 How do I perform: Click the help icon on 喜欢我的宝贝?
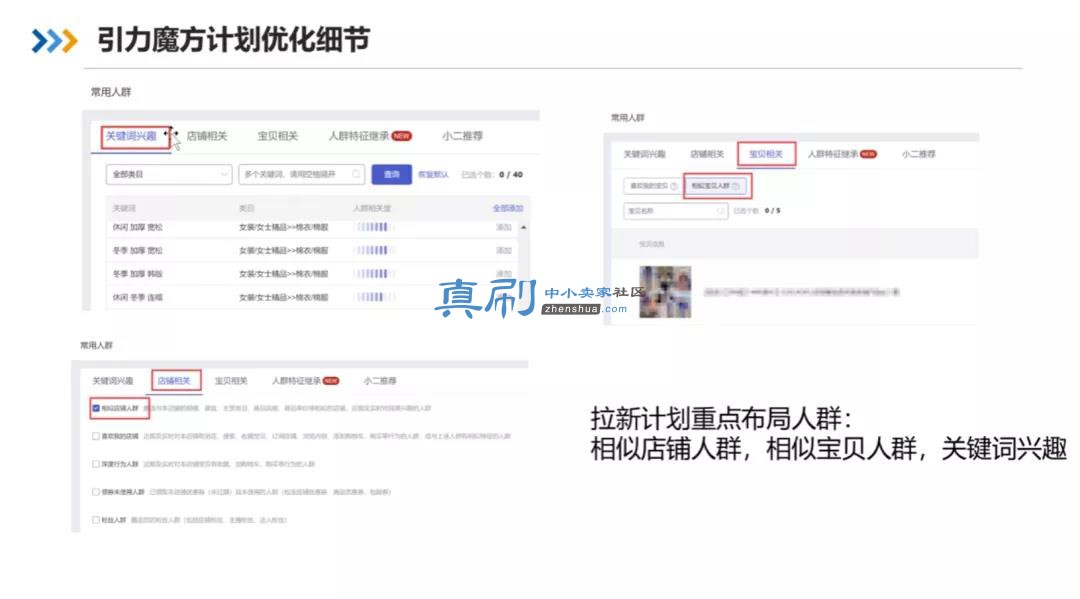[x=674, y=186]
